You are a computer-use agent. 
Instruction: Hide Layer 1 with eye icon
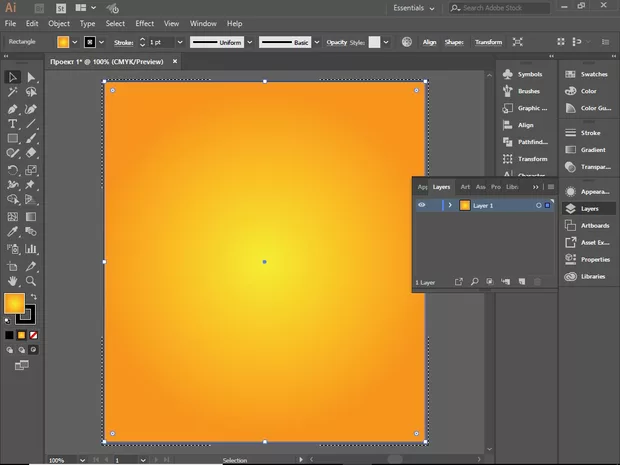421,205
